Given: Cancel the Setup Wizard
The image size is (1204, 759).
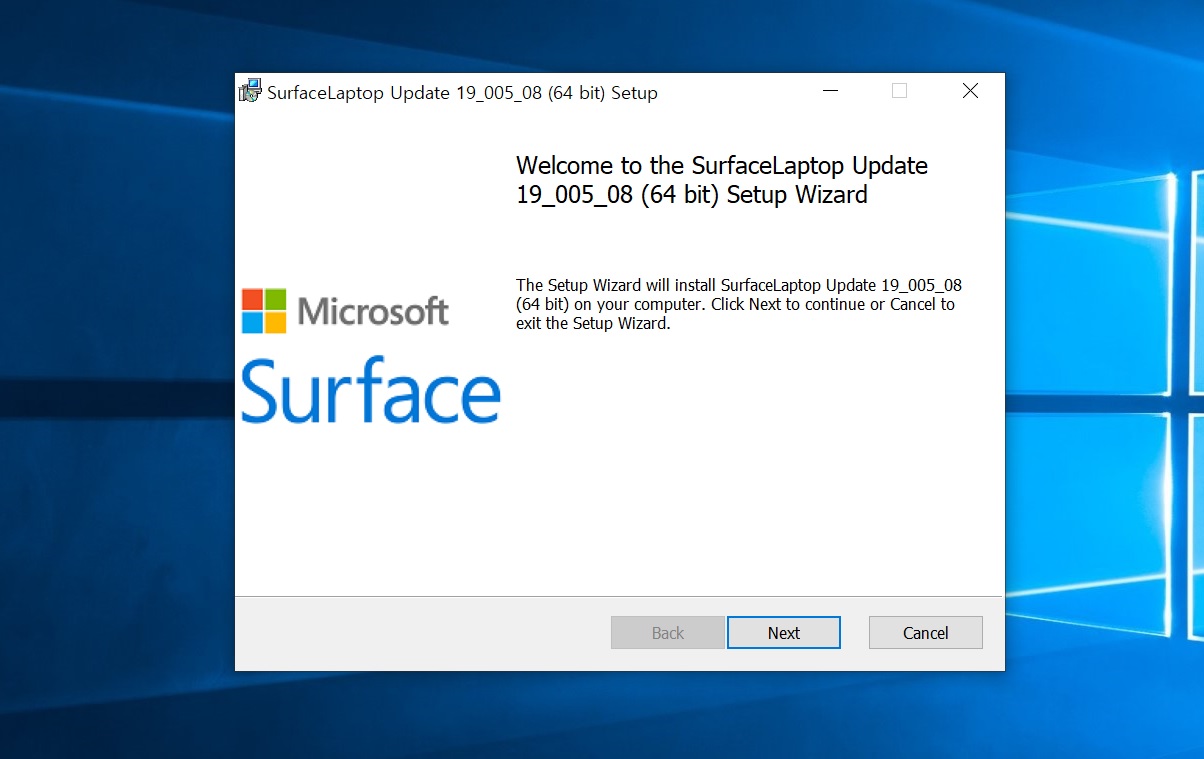Looking at the screenshot, I should pos(925,632).
